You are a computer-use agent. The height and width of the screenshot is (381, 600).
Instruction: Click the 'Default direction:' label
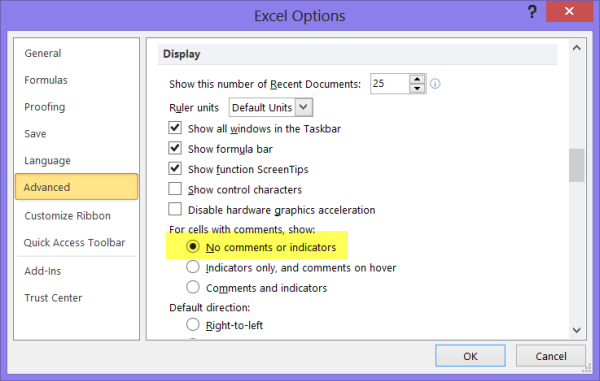point(210,308)
